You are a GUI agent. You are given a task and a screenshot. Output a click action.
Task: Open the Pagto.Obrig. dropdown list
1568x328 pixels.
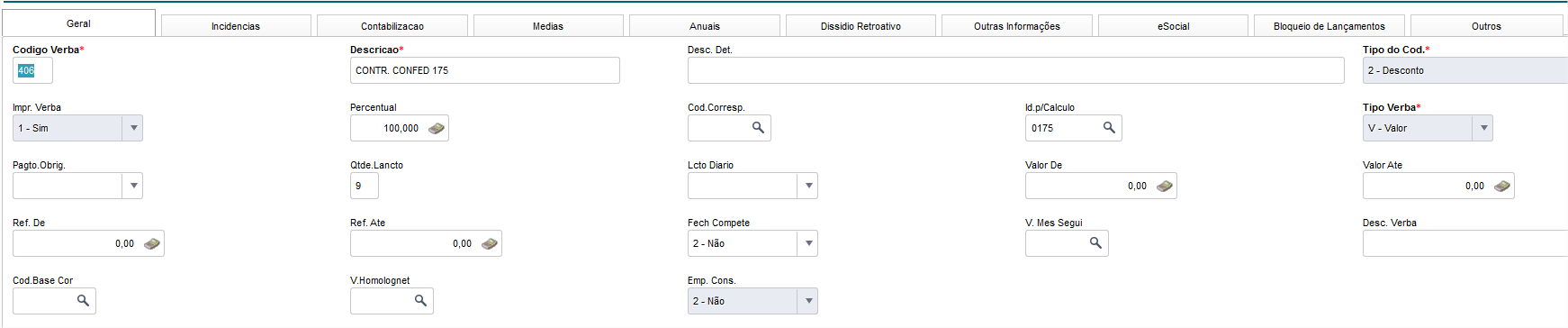click(x=133, y=186)
